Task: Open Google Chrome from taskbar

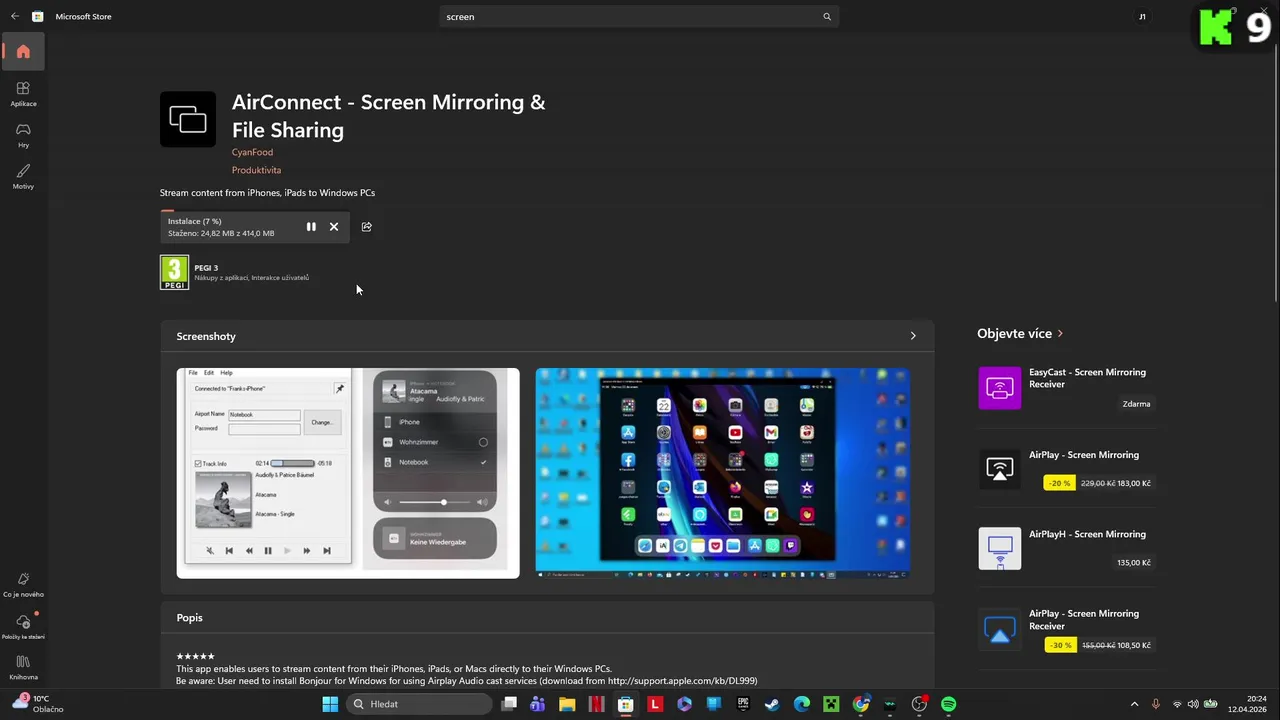Action: point(860,704)
